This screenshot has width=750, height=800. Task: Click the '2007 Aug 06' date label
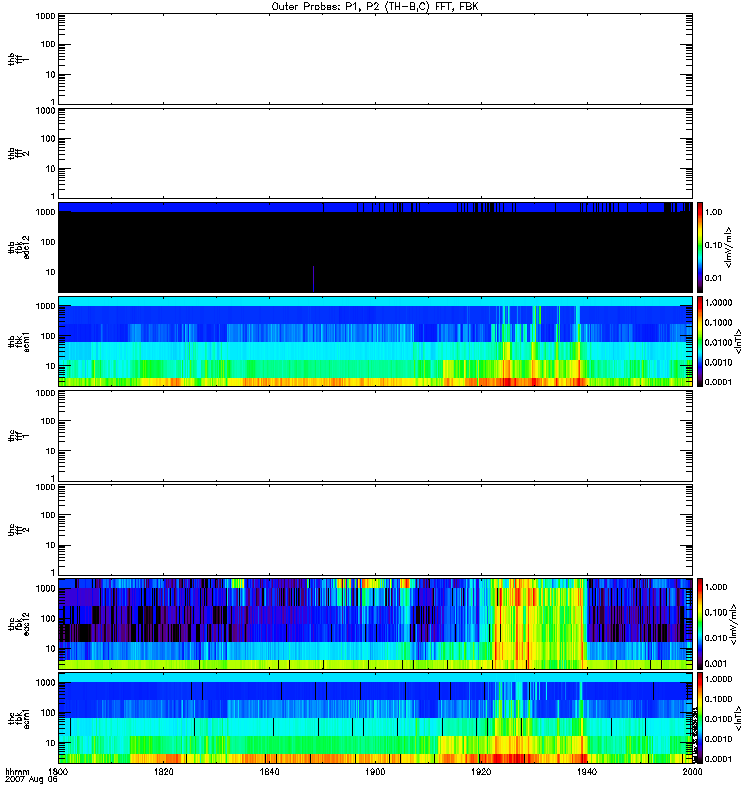point(31,780)
